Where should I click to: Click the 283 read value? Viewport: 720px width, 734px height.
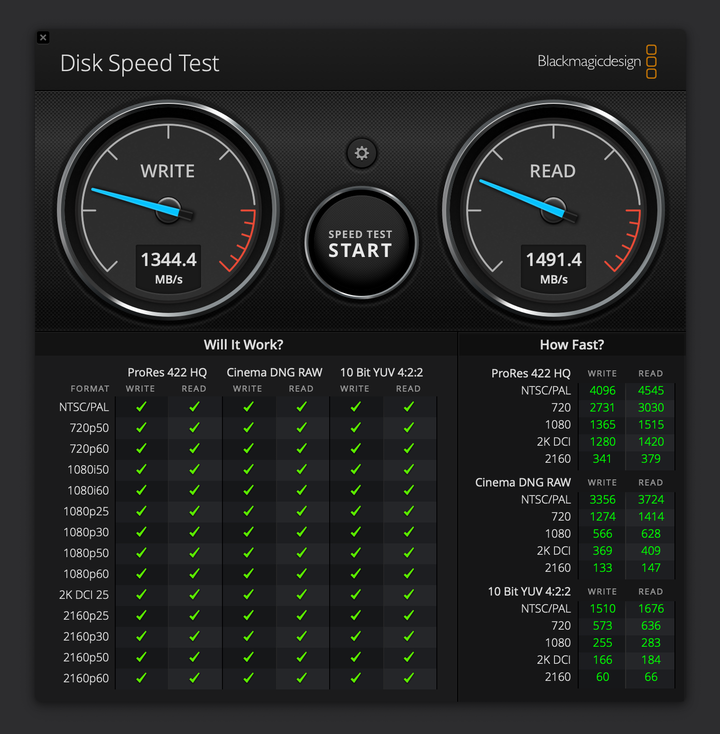[651, 643]
